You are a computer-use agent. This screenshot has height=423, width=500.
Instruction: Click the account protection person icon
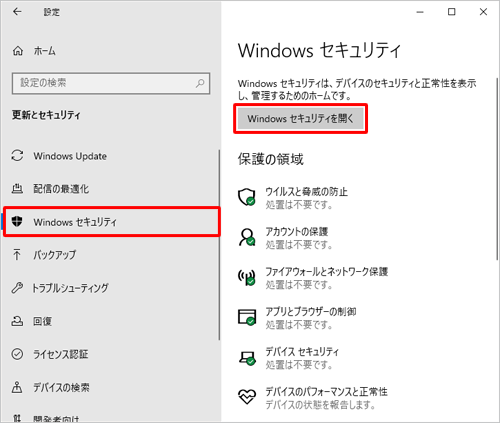[x=247, y=237]
